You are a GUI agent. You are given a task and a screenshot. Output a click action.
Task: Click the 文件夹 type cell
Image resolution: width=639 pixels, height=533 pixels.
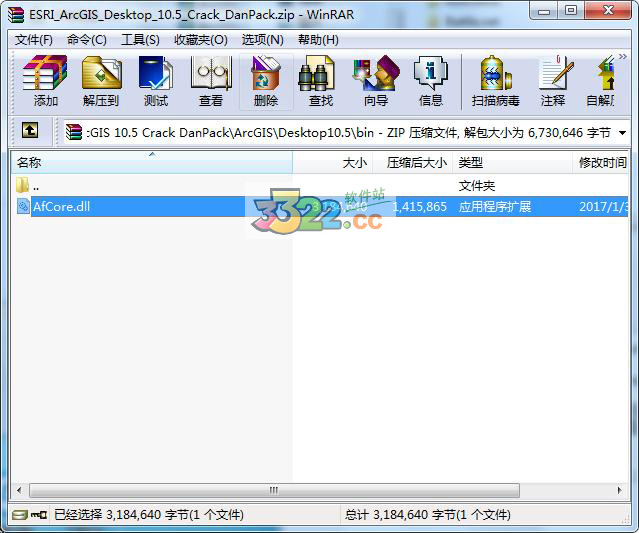point(476,186)
